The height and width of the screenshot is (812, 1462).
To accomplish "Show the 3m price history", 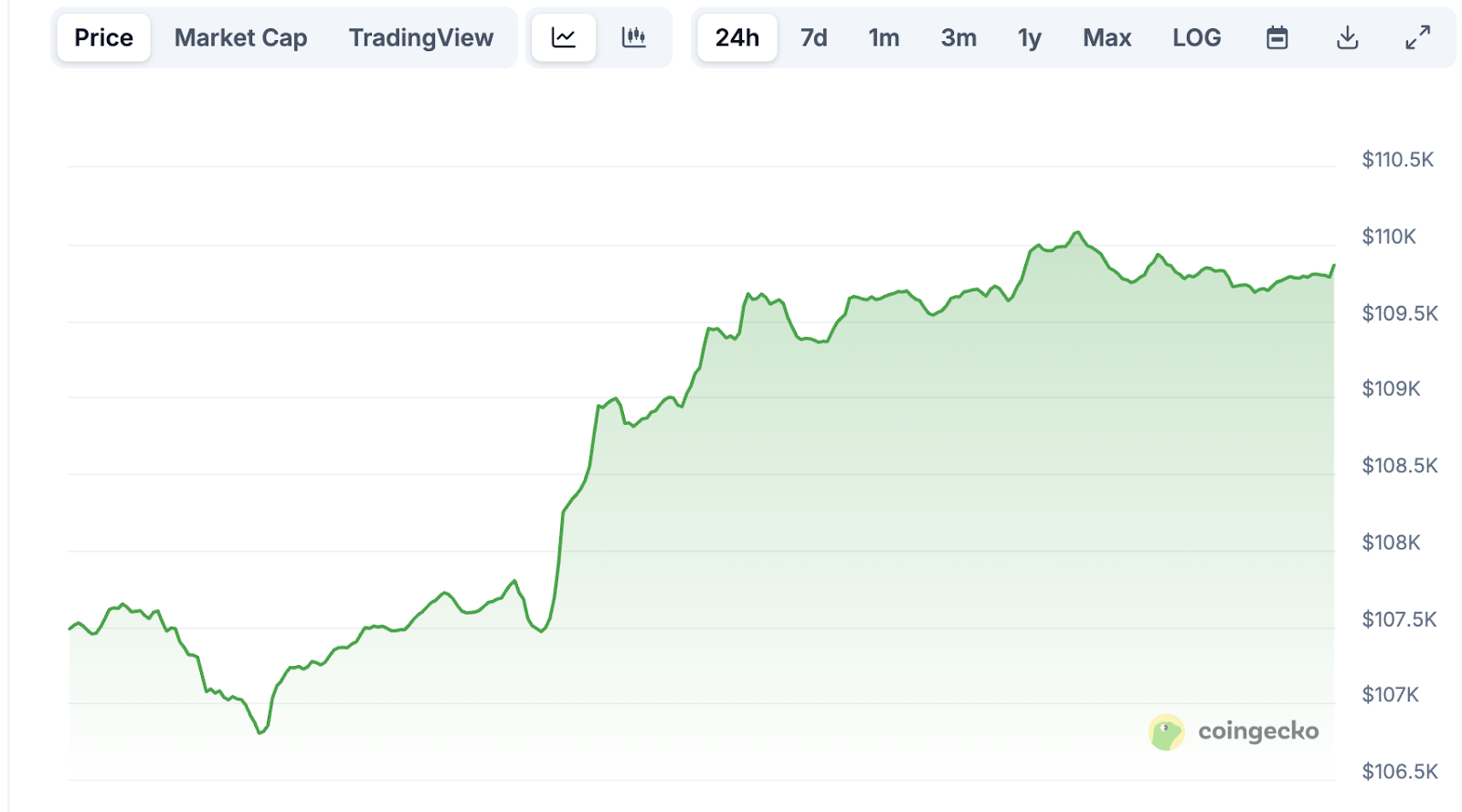I will [959, 37].
